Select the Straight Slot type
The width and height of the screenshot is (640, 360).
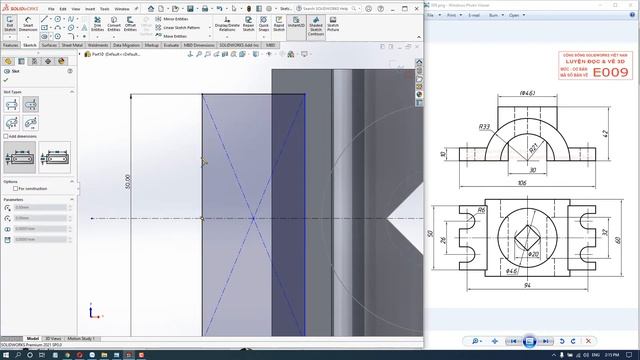[12, 105]
